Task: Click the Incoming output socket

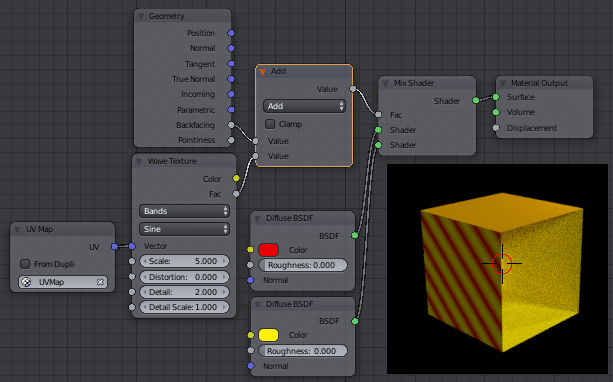Action: (231, 94)
